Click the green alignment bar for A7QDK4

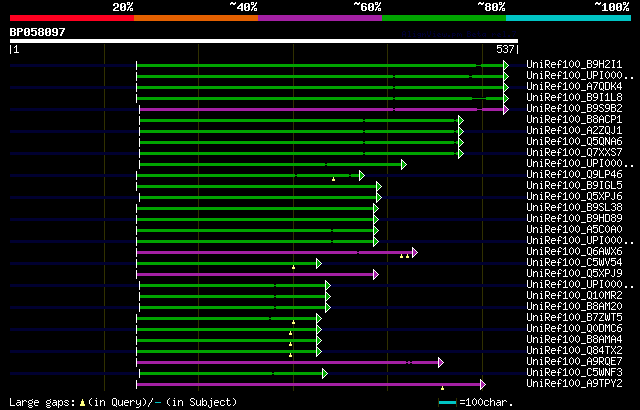coord(320,87)
